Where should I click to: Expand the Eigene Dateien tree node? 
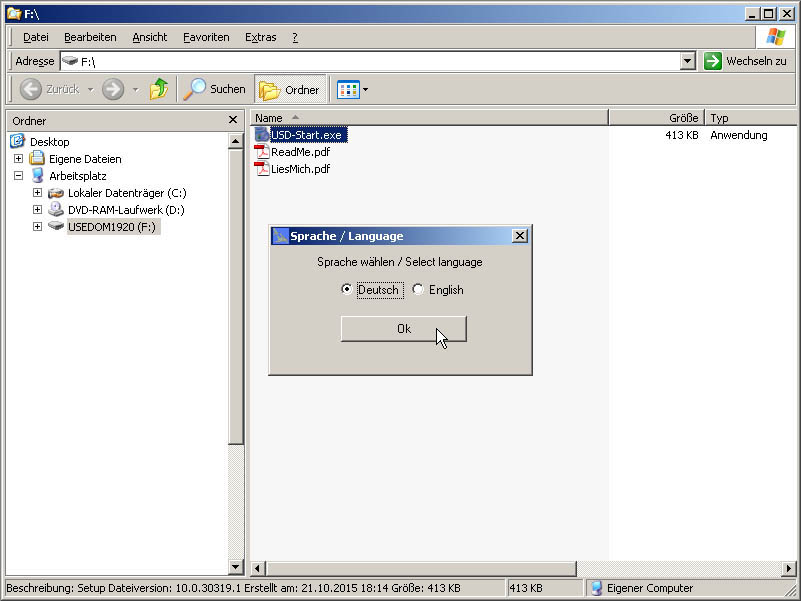click(18, 159)
